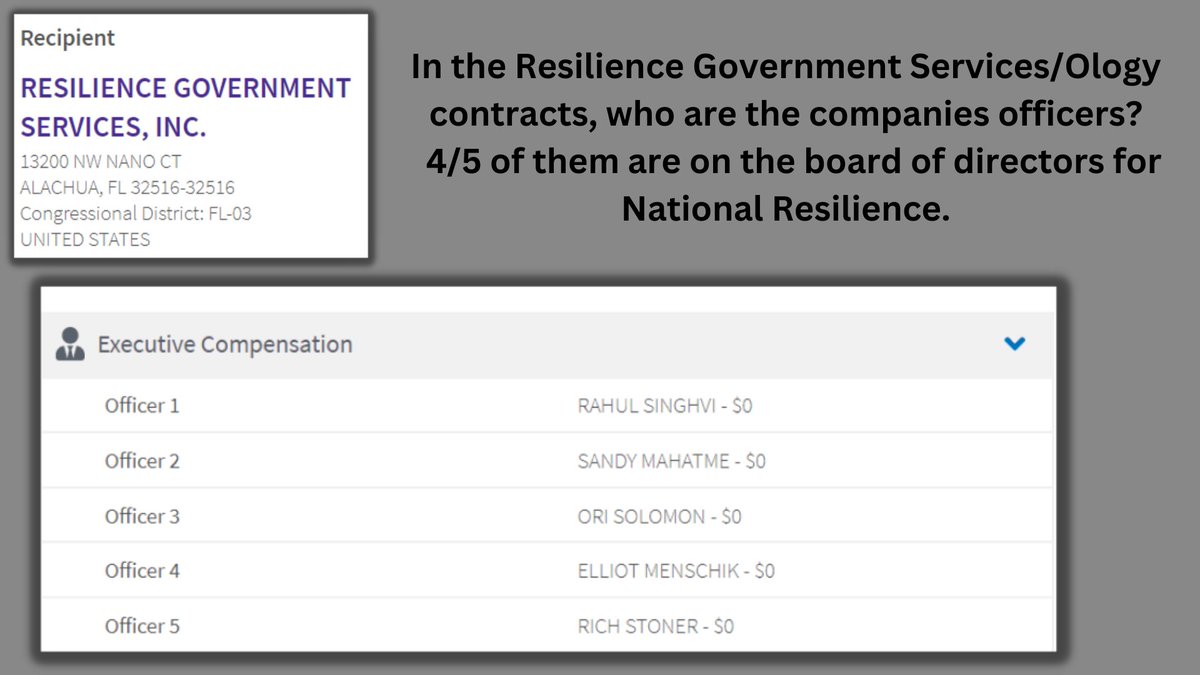
Task: Open the Resilience Government Services, Inc. recipient link
Action: click(x=185, y=107)
